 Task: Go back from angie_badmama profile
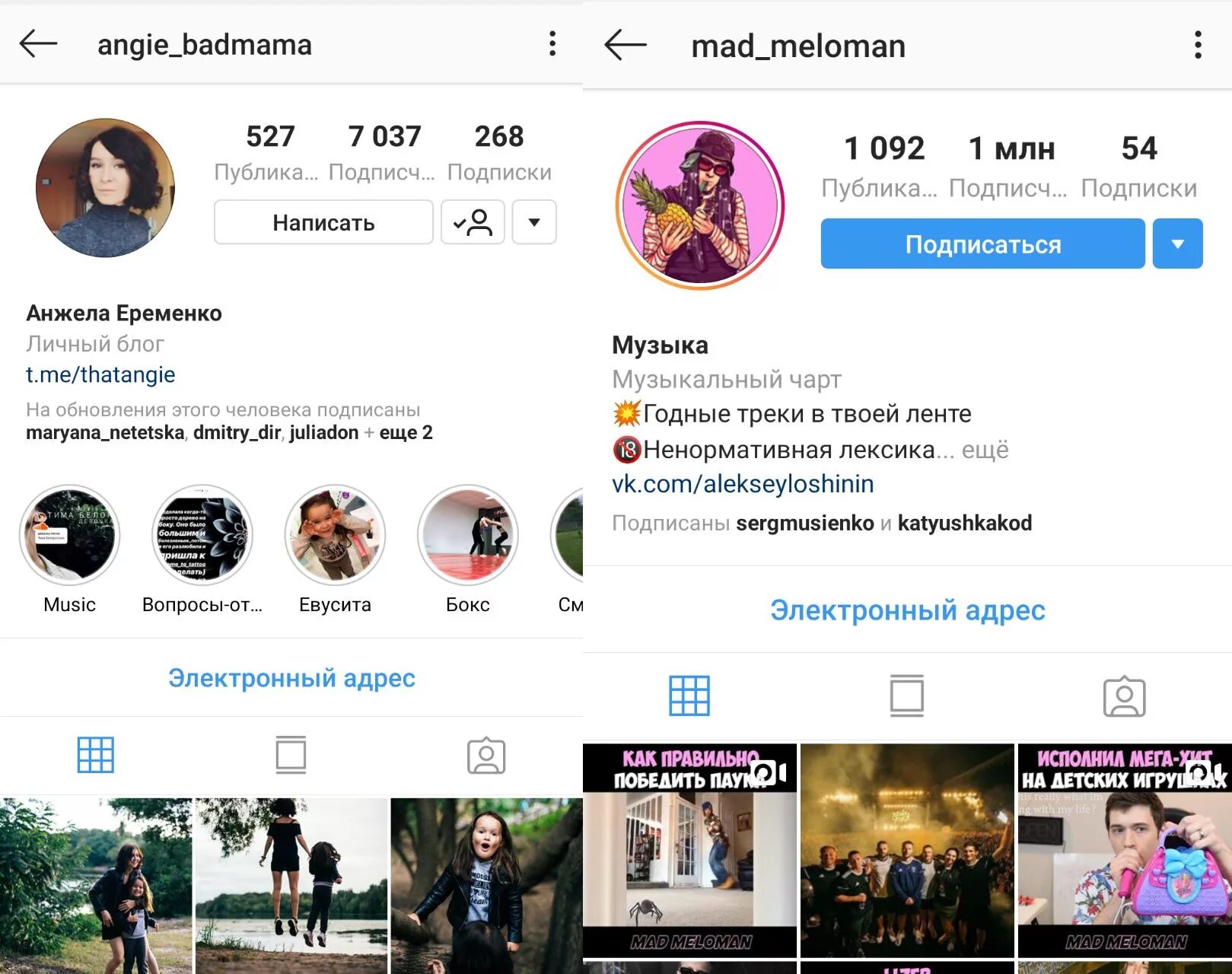[38, 44]
